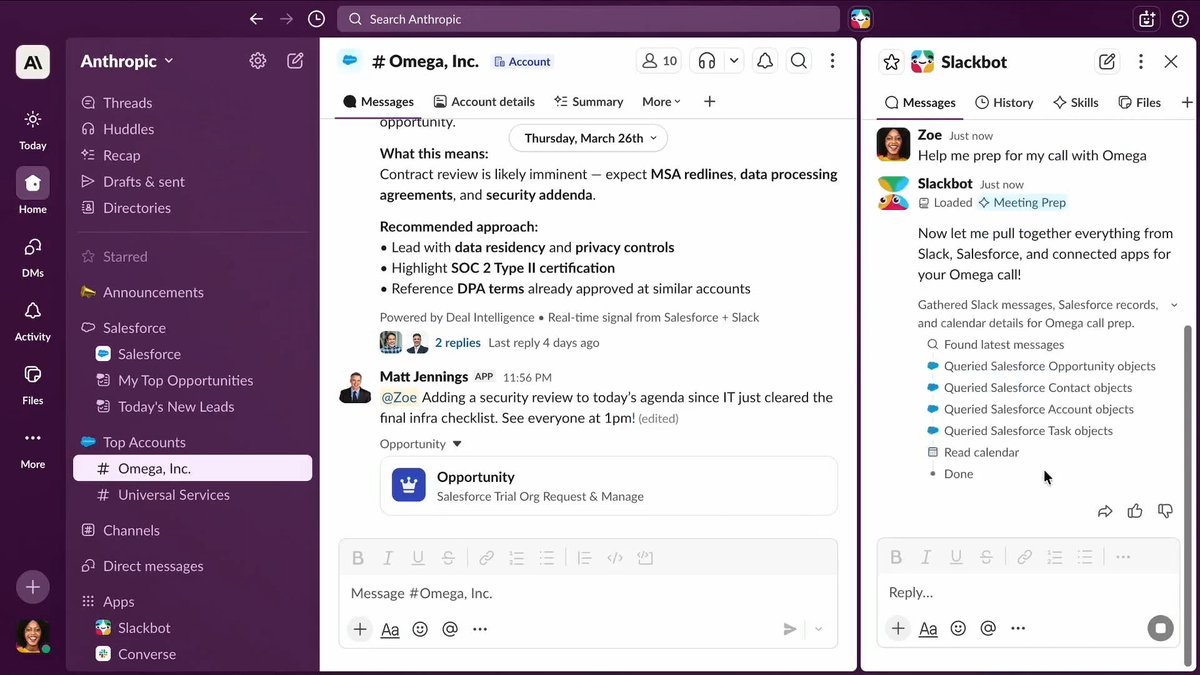Insert code block in channel composer
The height and width of the screenshot is (675, 1200).
click(x=645, y=558)
